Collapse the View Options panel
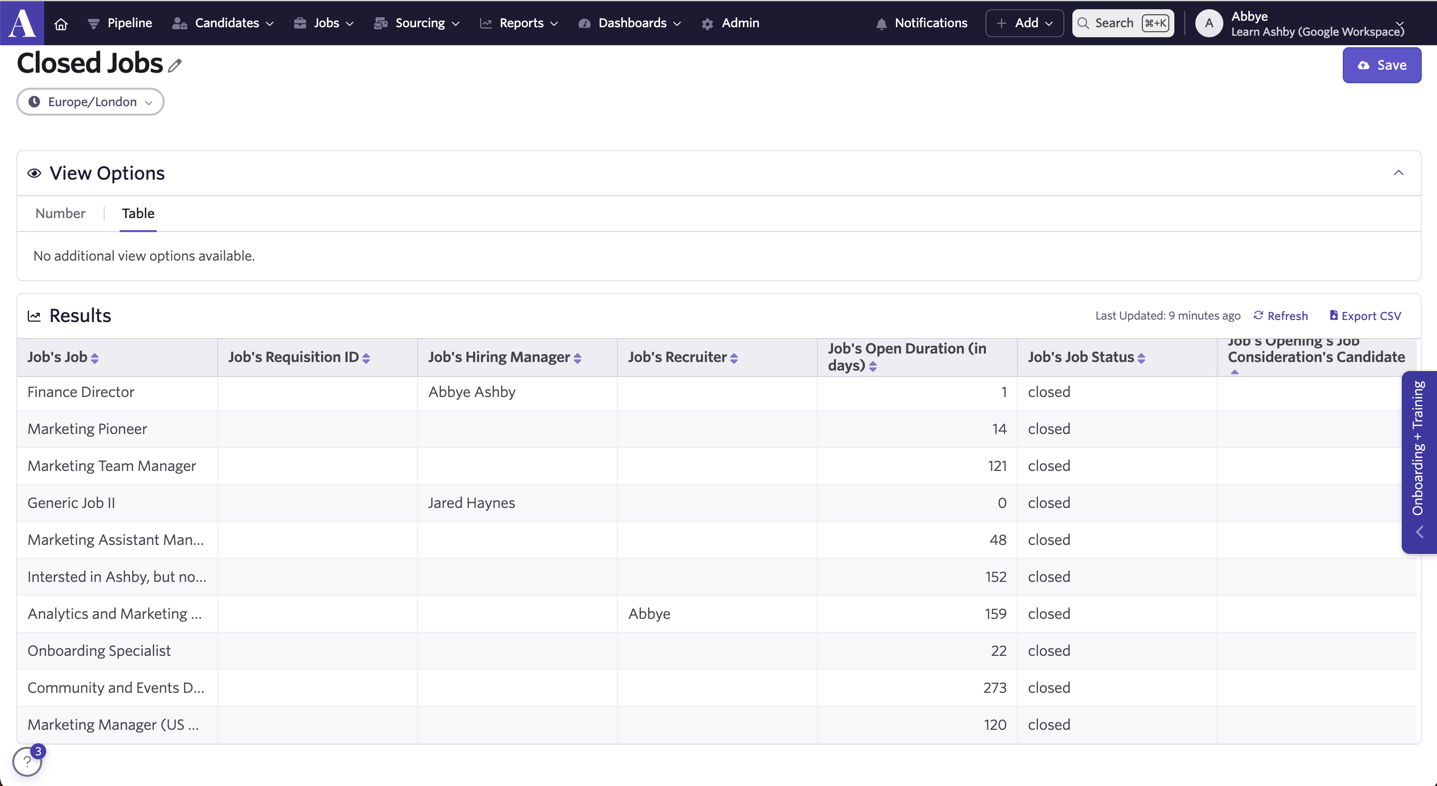The height and width of the screenshot is (786, 1437). [1398, 173]
